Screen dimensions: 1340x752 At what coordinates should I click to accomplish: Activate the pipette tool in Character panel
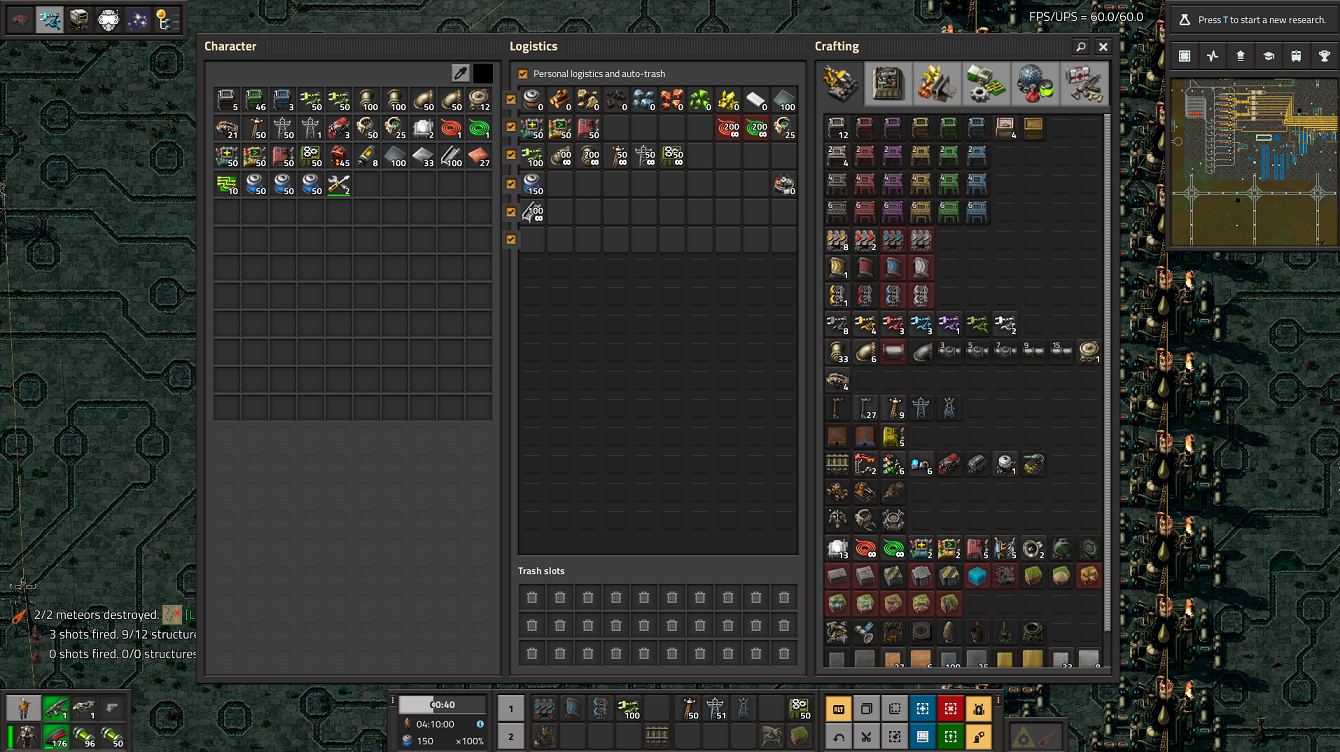click(460, 73)
